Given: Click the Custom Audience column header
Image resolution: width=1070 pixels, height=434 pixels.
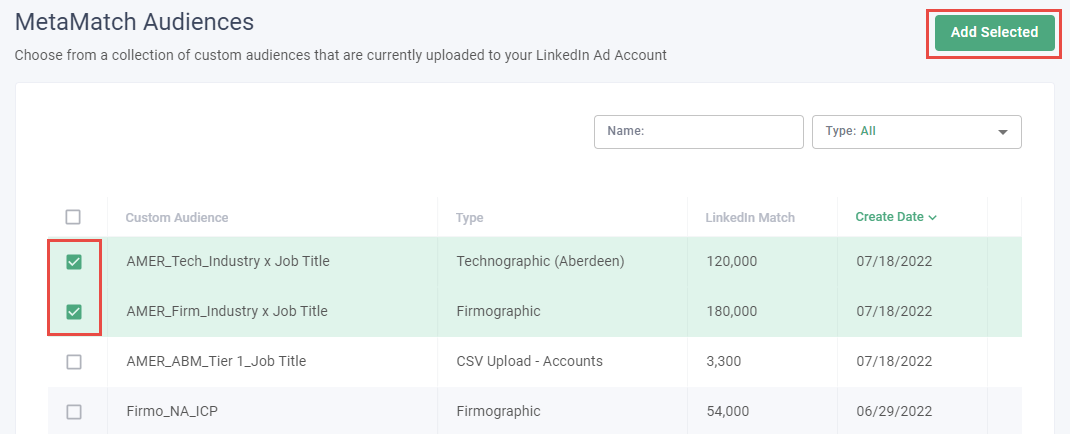Looking at the screenshot, I should (x=177, y=217).
